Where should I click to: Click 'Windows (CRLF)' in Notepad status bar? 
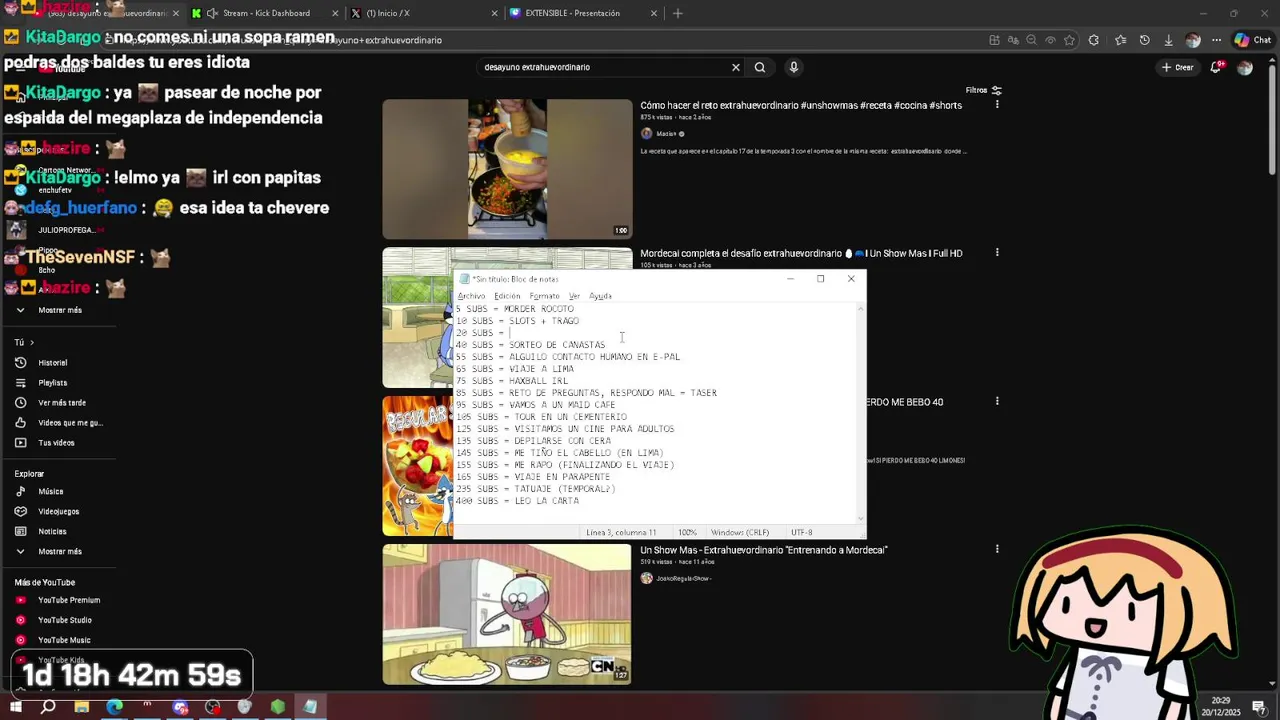[740, 533]
